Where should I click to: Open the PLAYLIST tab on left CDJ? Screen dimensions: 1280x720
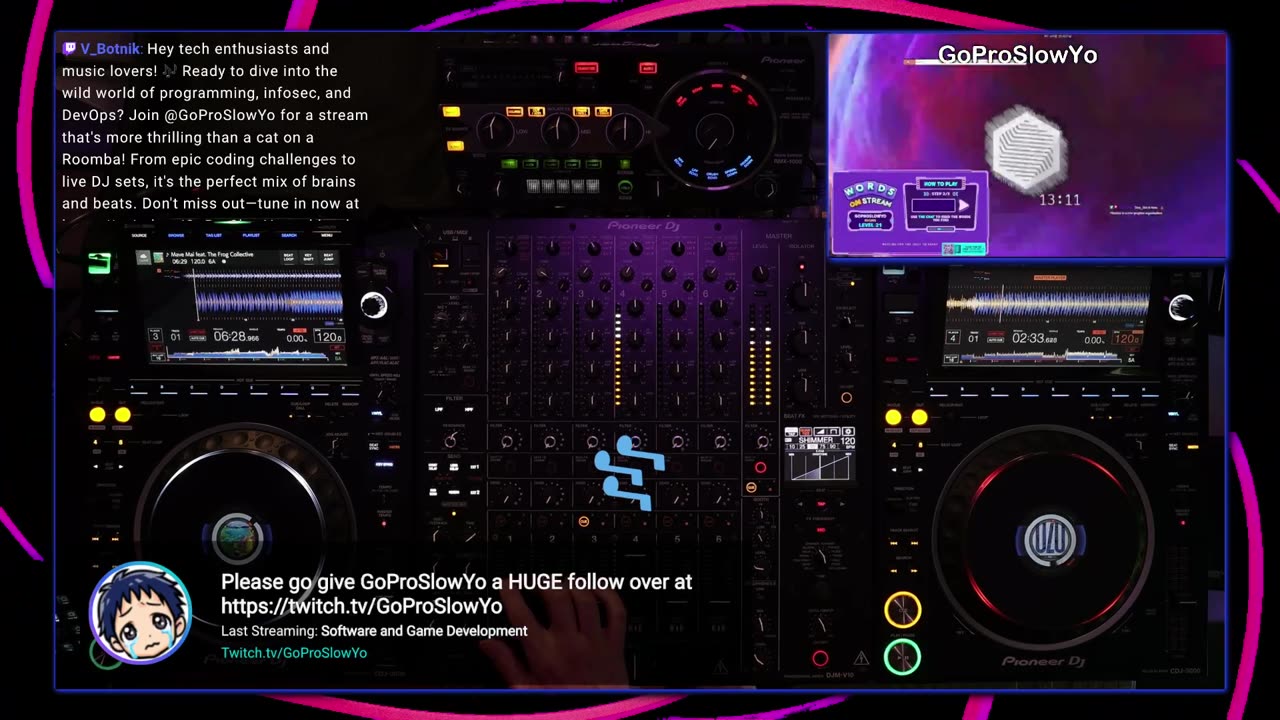251,236
